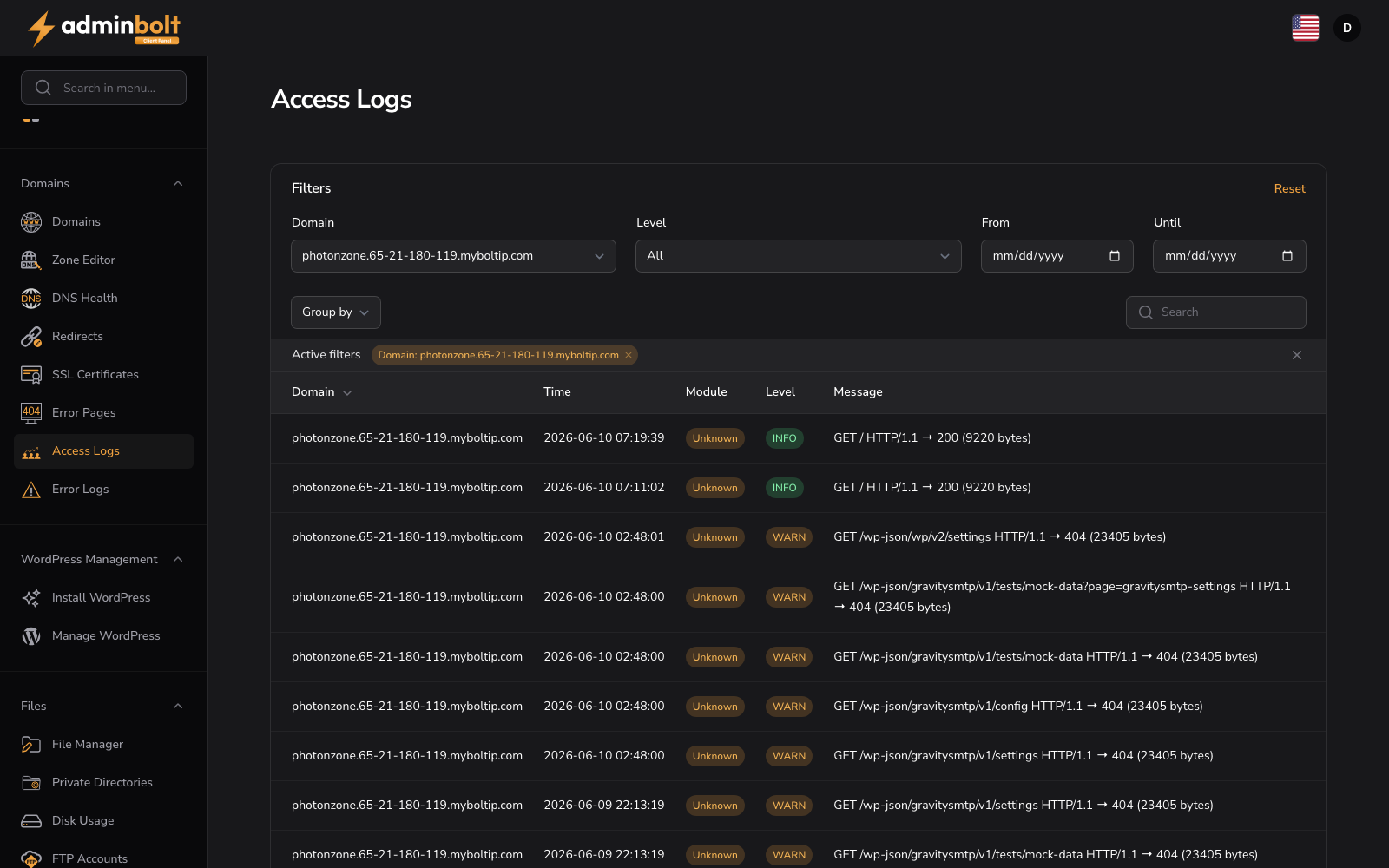Screen dimensions: 1389x868
Task: Clear all active filters with the X
Action: [x=1297, y=355]
